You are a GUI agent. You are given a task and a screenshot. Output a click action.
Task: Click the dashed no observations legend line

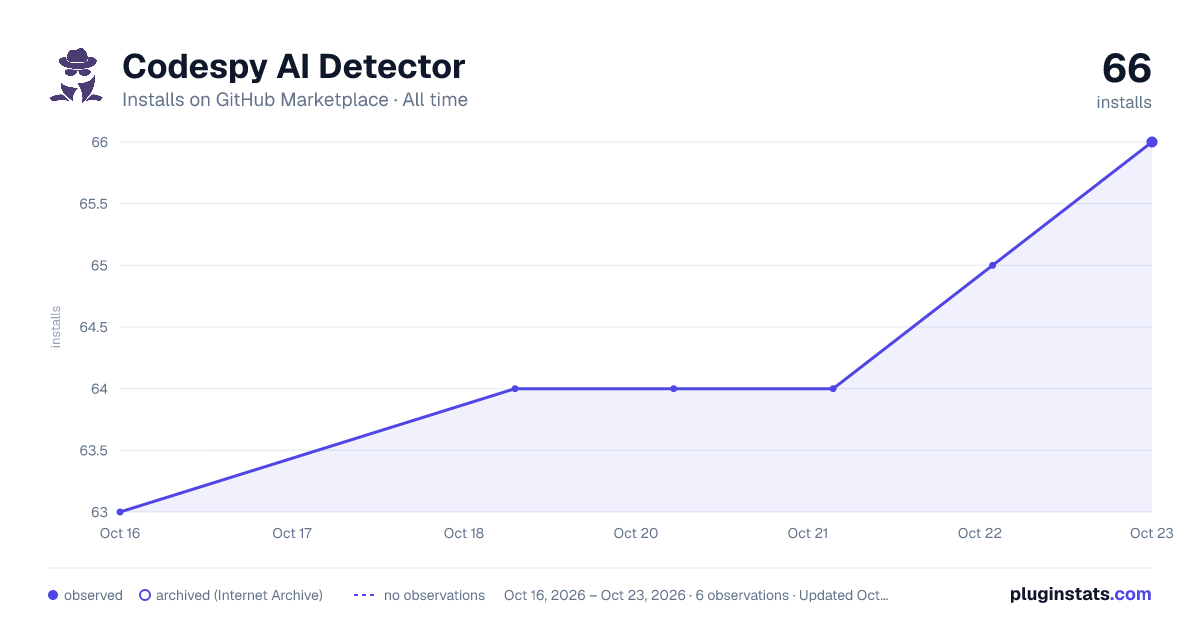364,595
